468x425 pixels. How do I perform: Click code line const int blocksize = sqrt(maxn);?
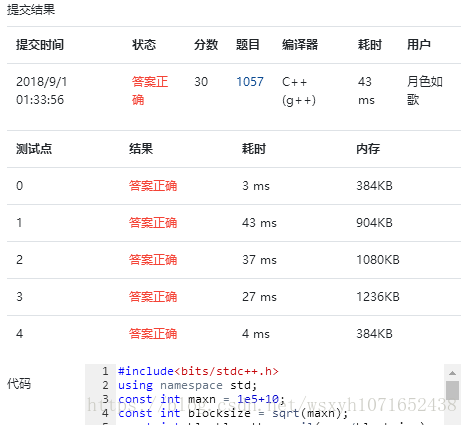click(233, 413)
